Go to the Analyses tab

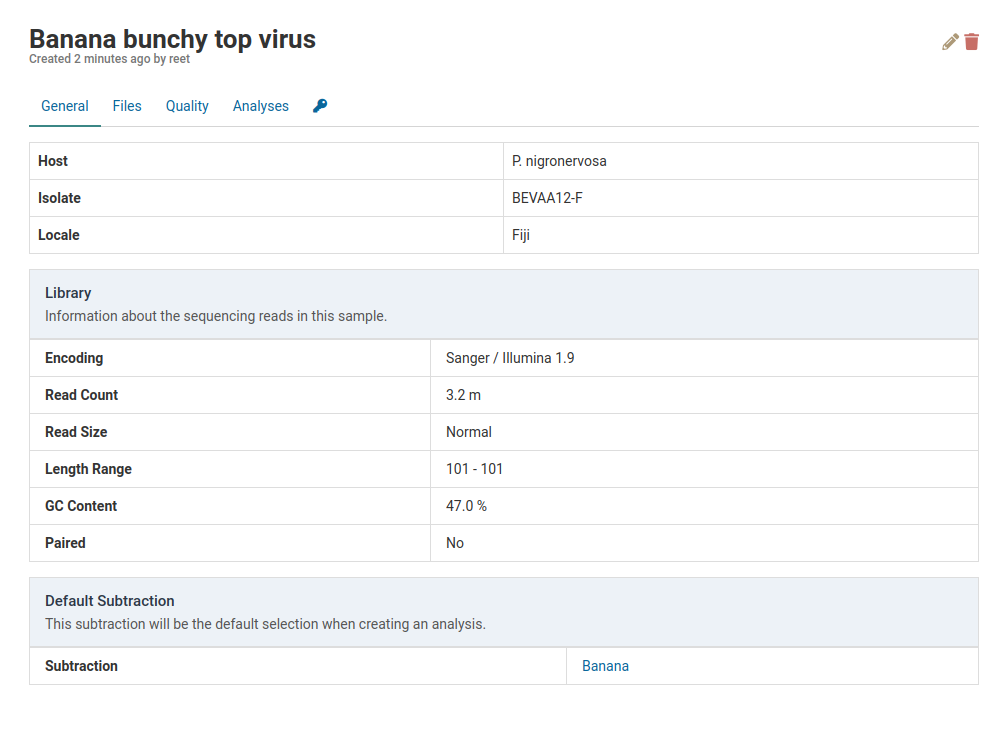261,106
